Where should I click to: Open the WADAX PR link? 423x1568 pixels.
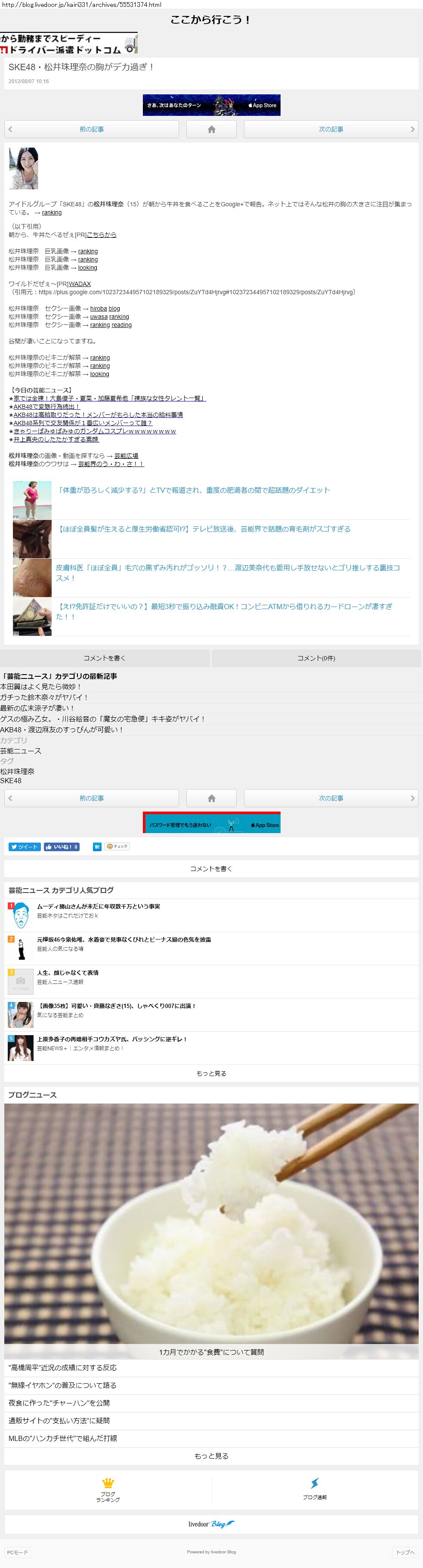pyautogui.click(x=80, y=284)
